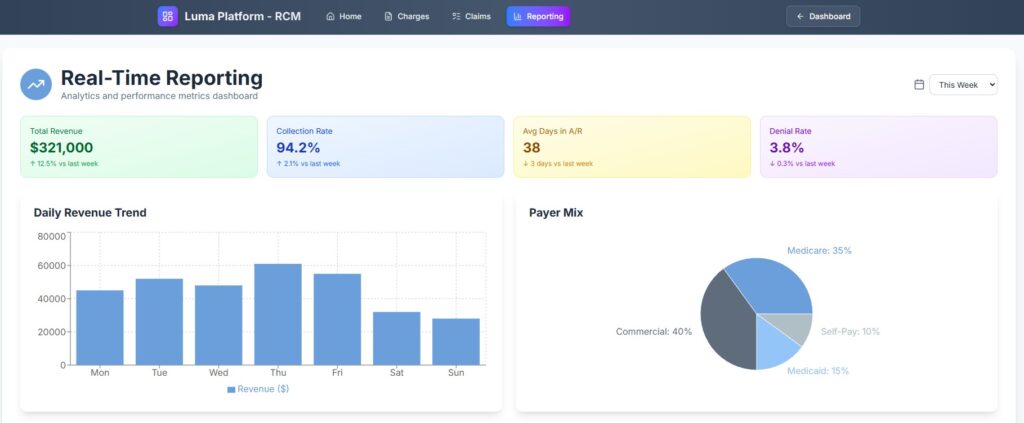Screen dimensions: 1024x423
Task: Toggle the Revenue ($) legend entry
Action: pyautogui.click(x=258, y=389)
